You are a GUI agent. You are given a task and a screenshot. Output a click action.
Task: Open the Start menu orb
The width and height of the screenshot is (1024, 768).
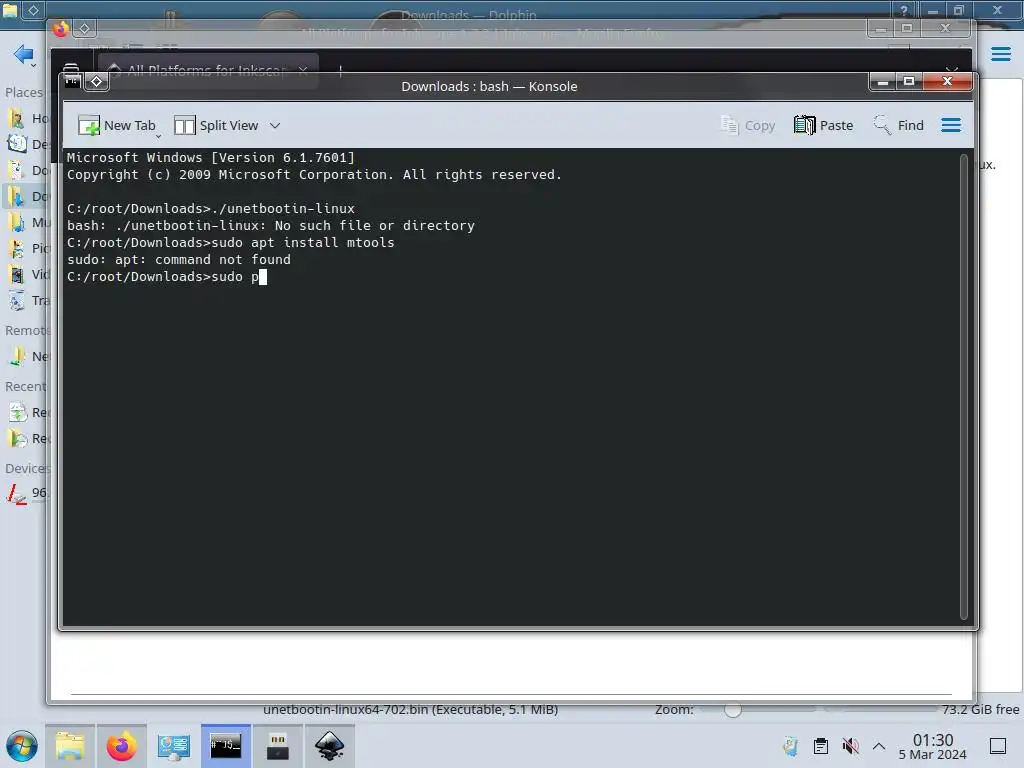point(22,746)
